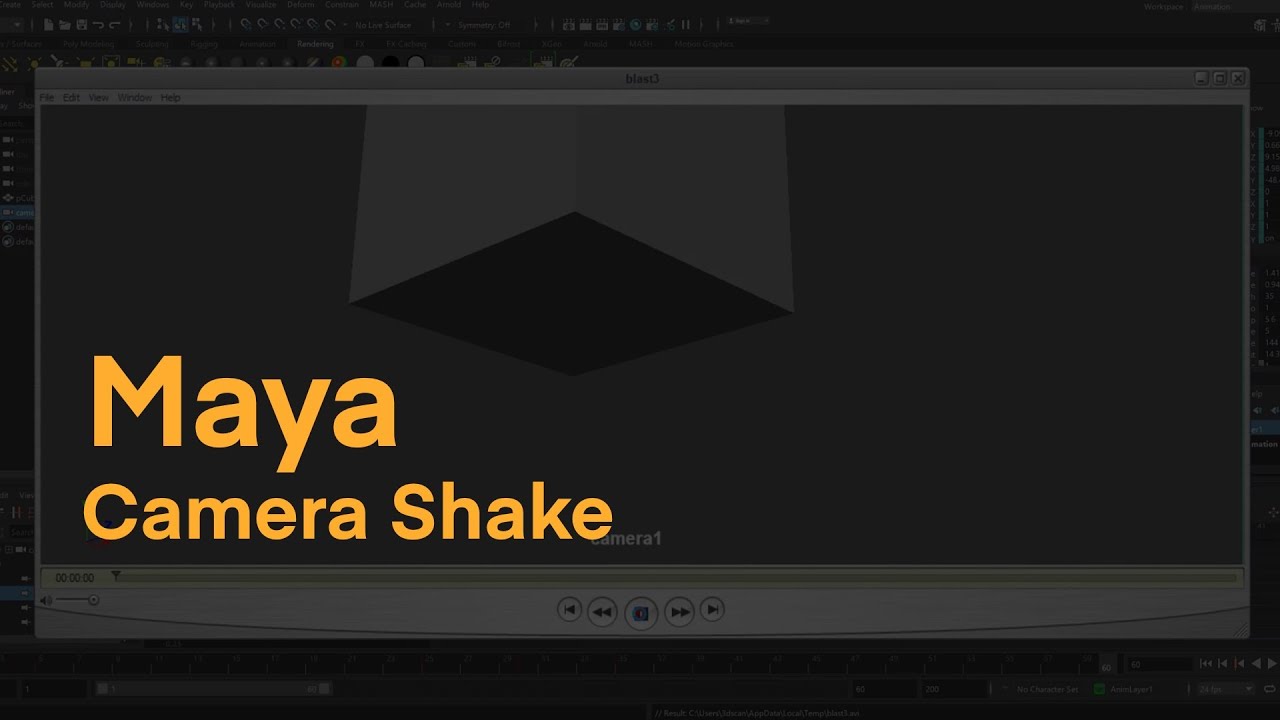
Task: Switch to the FX Caching shelf tab
Action: (x=406, y=44)
